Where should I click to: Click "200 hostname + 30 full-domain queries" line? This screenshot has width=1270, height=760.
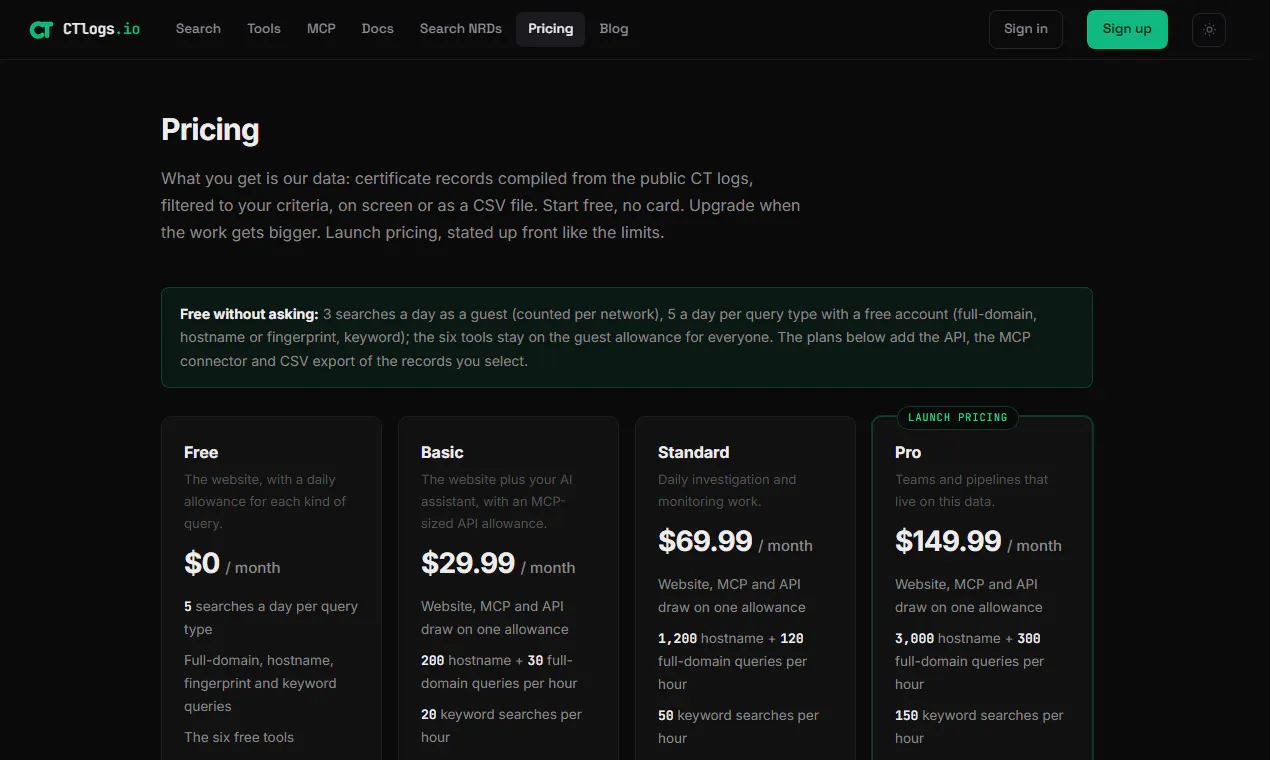pyautogui.click(x=499, y=672)
